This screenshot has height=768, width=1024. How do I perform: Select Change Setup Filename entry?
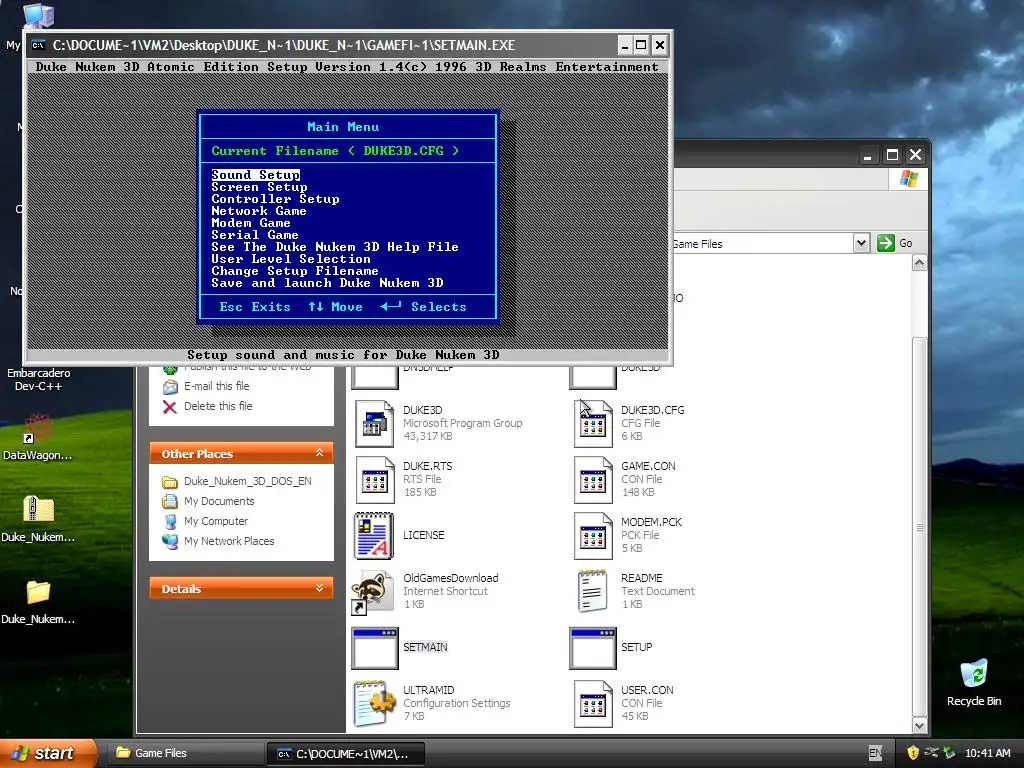click(295, 271)
